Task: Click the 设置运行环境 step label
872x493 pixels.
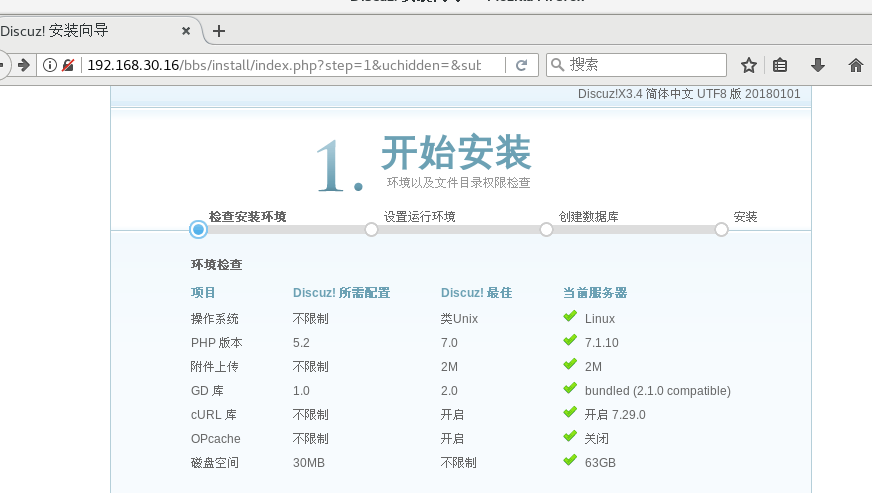Action: point(419,216)
